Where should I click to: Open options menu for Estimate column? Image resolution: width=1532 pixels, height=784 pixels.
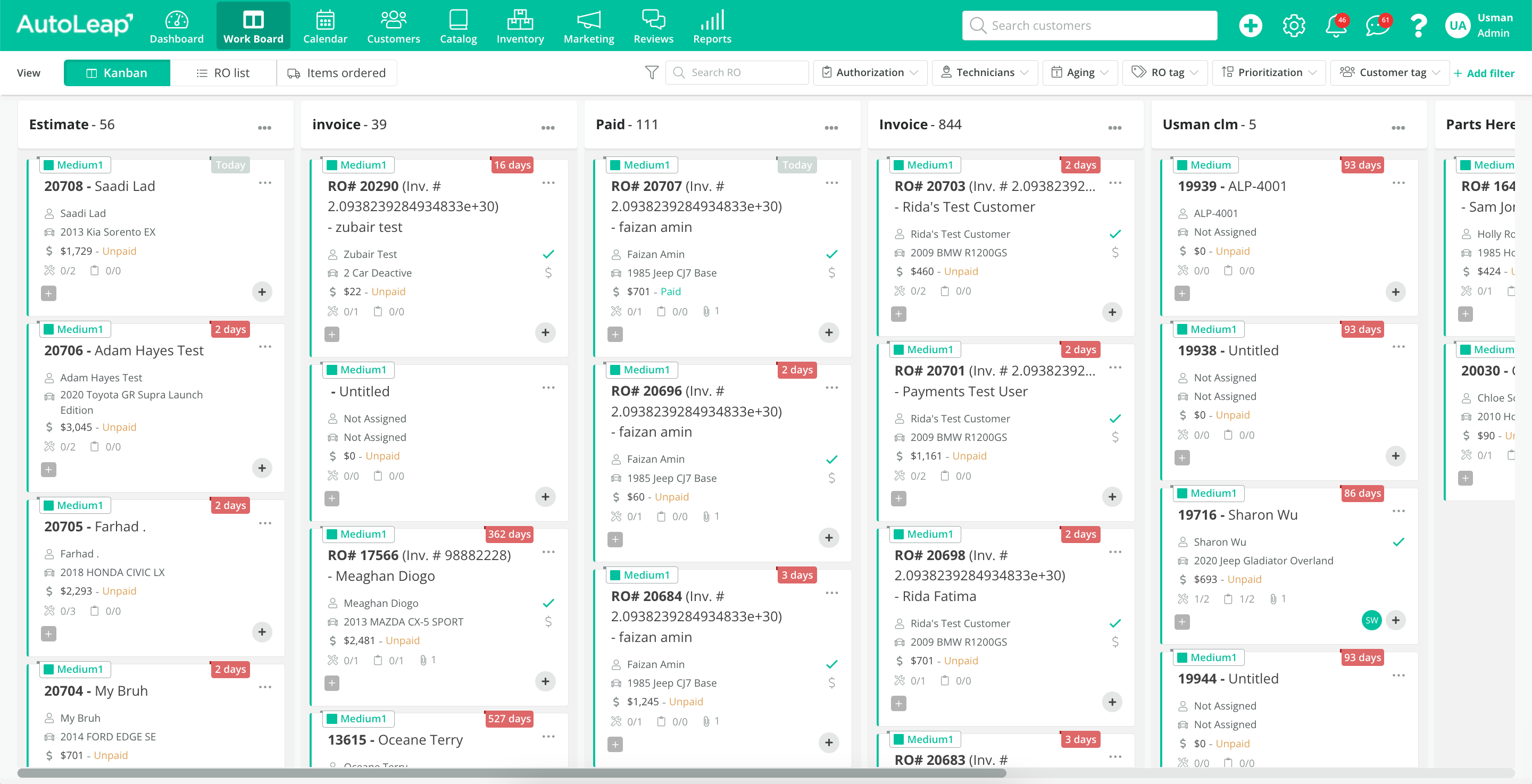(x=265, y=128)
